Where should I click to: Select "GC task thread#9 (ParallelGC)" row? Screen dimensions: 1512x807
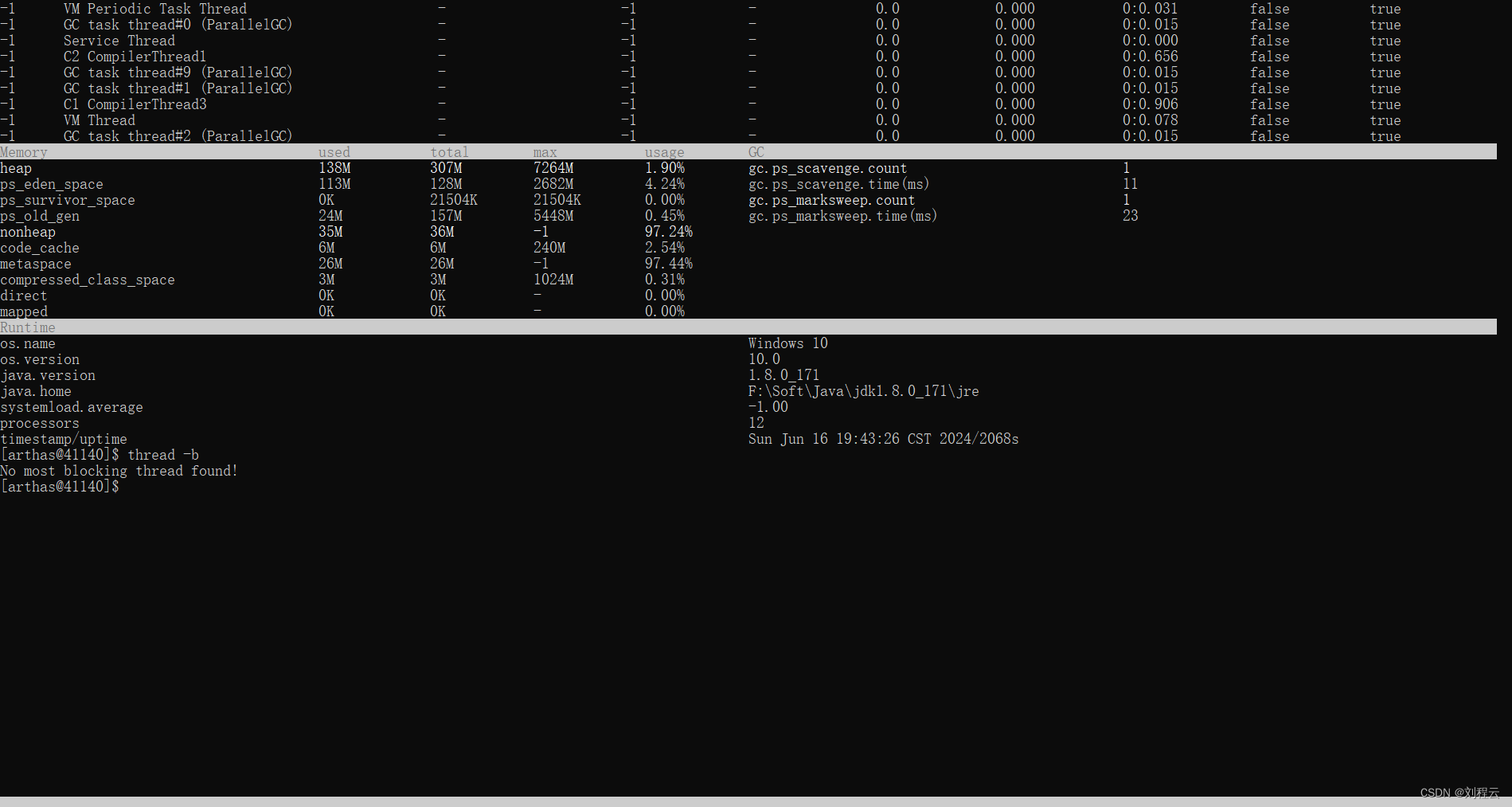pos(178,72)
